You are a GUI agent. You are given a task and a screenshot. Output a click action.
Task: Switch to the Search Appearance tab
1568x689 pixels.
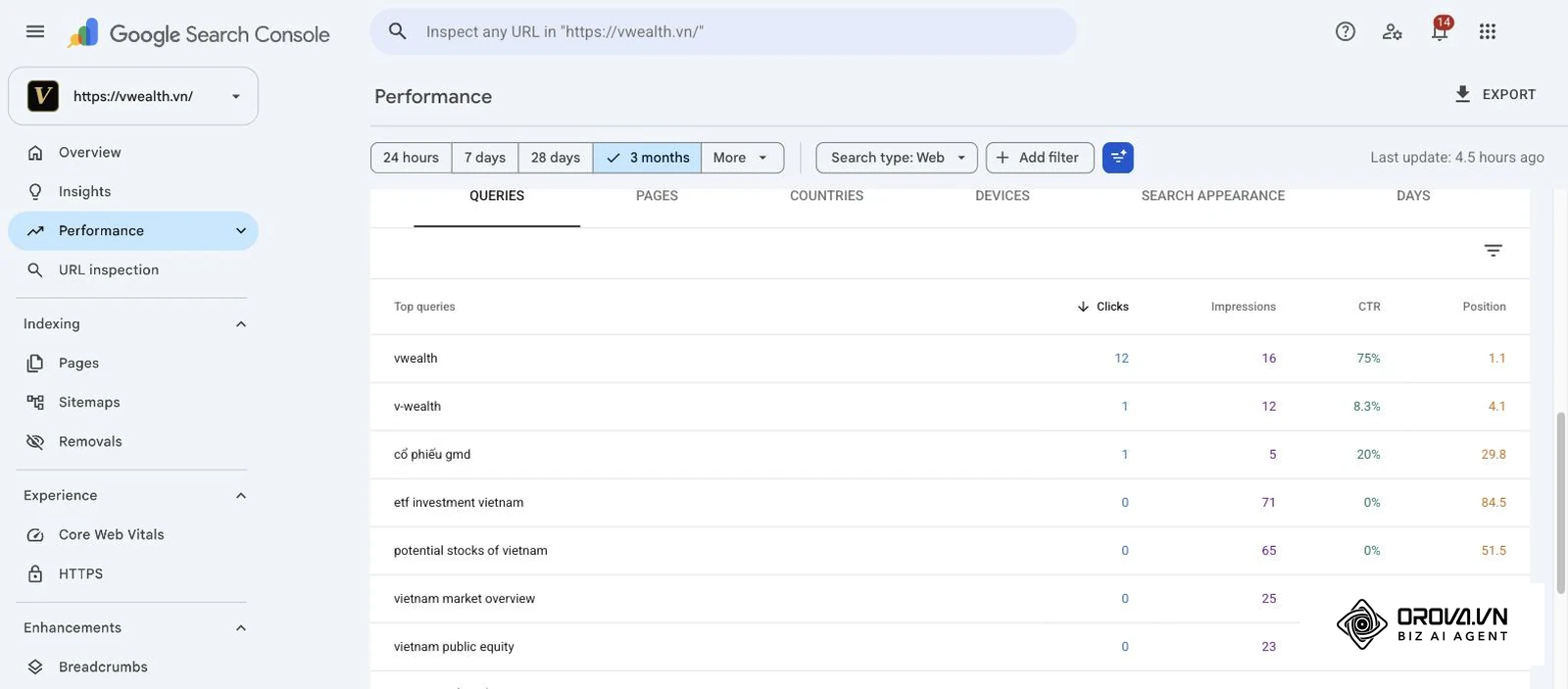(1213, 196)
